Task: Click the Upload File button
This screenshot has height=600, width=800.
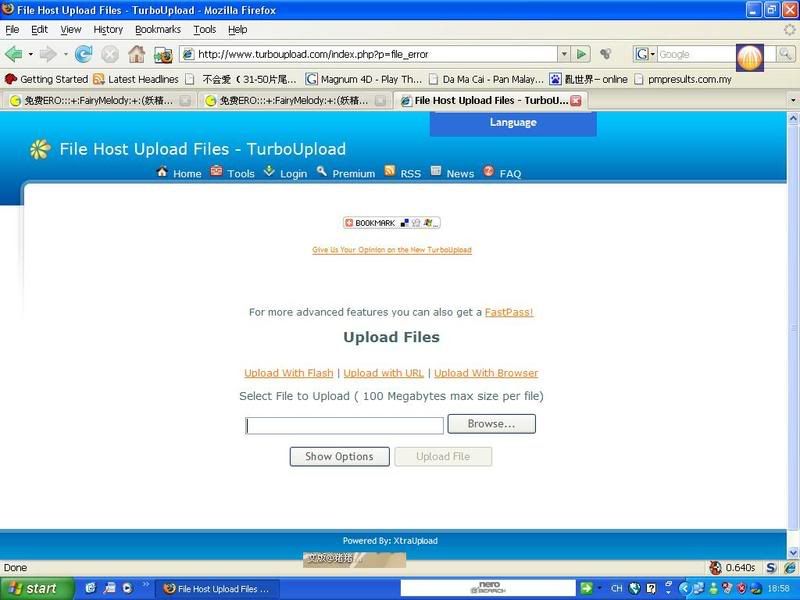Action: pyautogui.click(x=443, y=457)
